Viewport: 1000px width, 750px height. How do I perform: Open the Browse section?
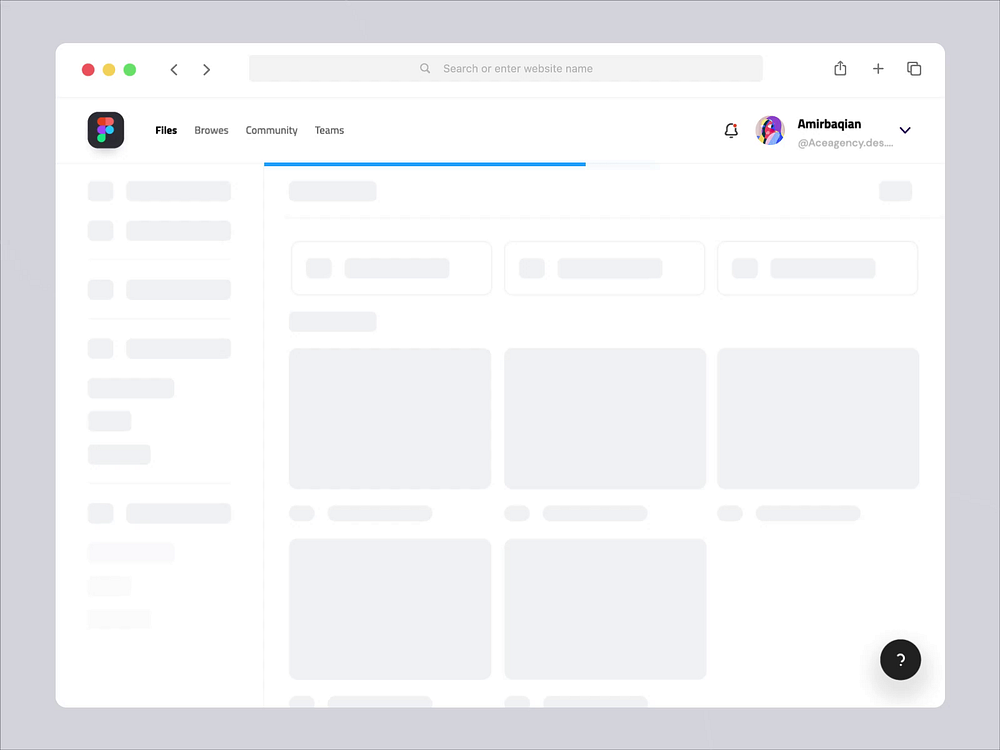[x=211, y=130]
